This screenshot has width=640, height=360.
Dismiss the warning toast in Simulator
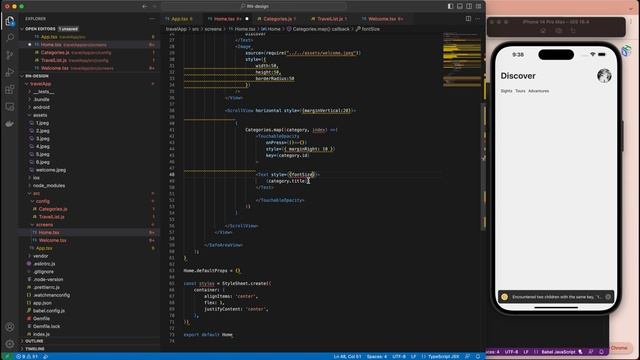[608, 297]
